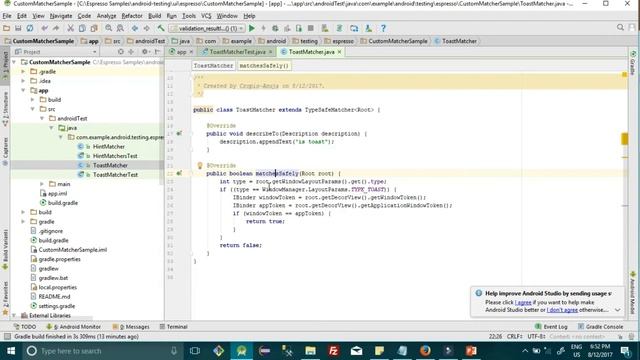Open the Project view selector dropdown
This screenshot has height=360, width=640.
pyautogui.click(x=56, y=52)
